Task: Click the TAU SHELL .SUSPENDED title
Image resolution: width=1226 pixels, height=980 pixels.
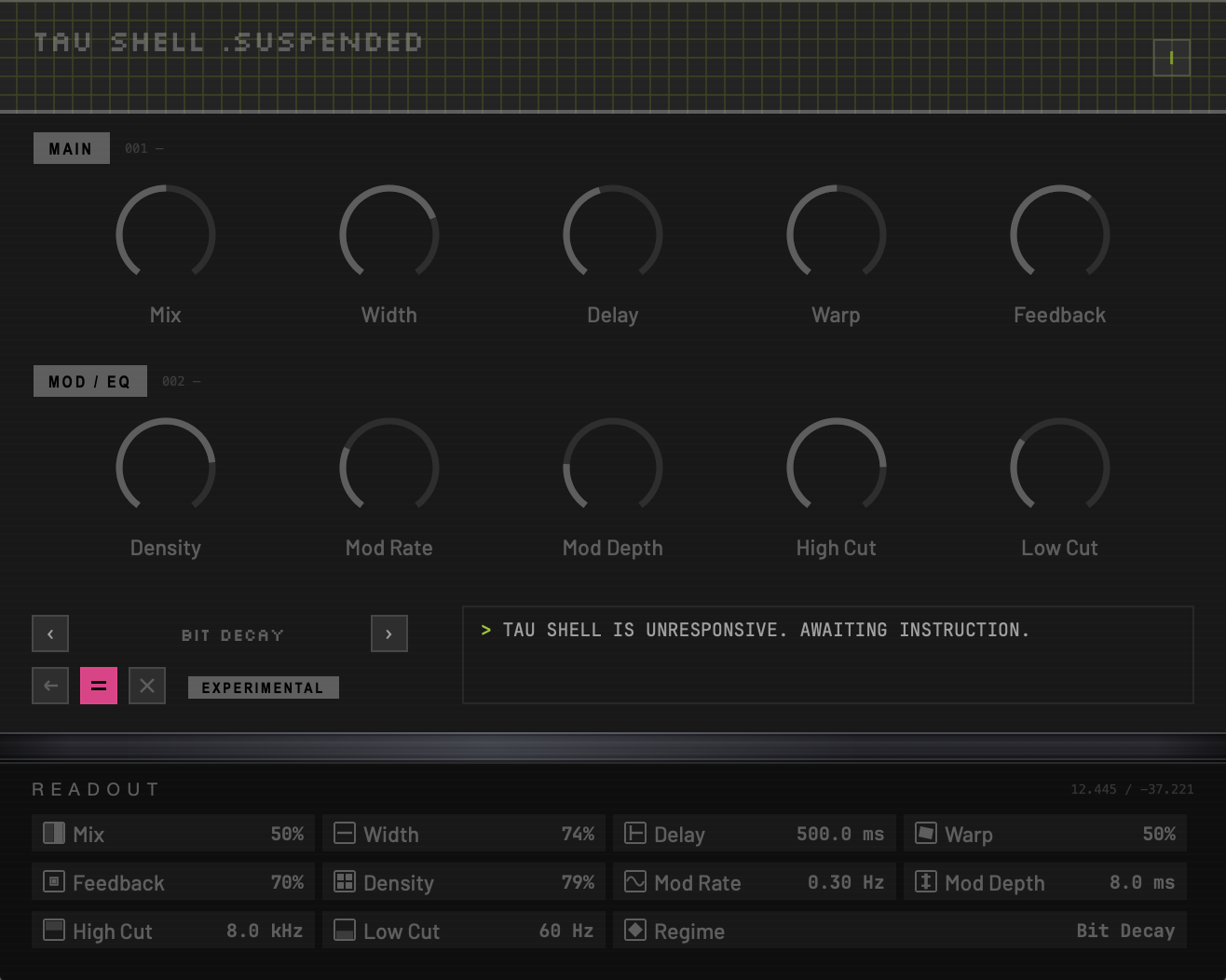Action: 228,42
